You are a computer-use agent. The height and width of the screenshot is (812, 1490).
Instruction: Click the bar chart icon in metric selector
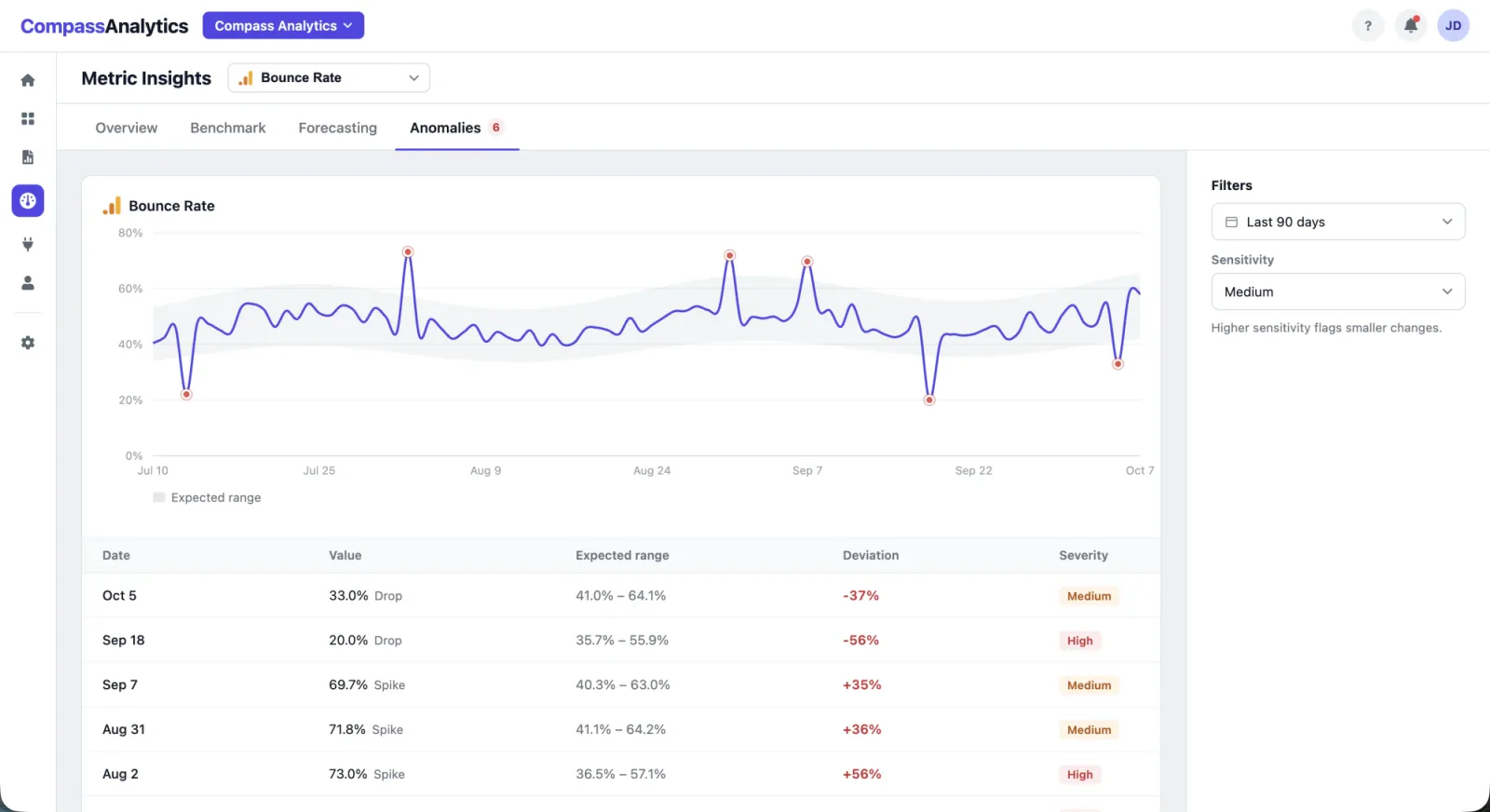pyautogui.click(x=246, y=78)
